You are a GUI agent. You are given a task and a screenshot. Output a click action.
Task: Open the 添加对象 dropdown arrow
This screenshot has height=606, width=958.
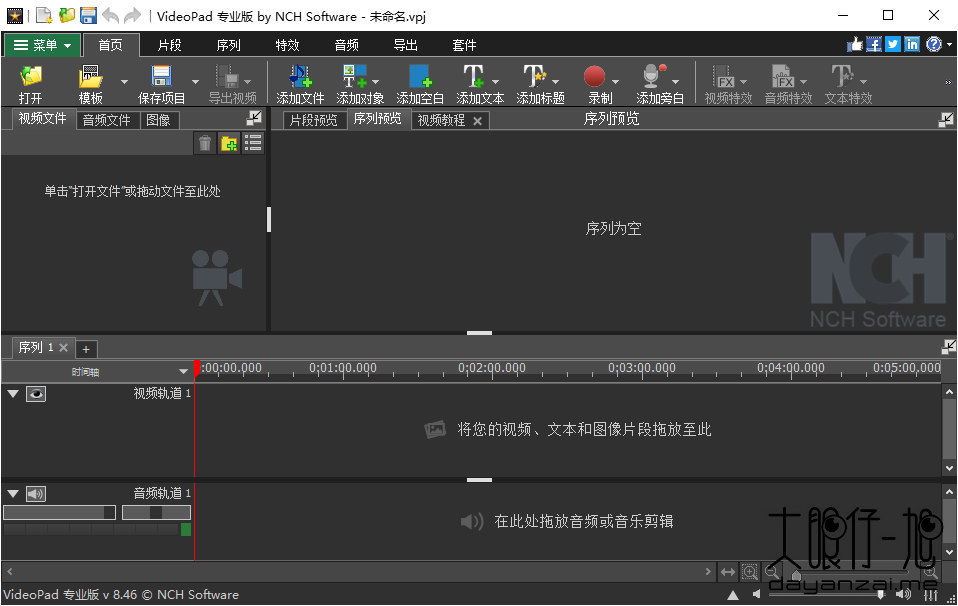point(375,82)
